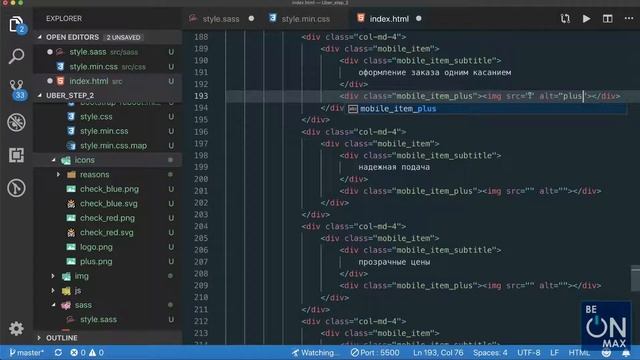Viewport: 640px width, 360px height.
Task: Collapse the Open Editors section
Action: [72, 37]
